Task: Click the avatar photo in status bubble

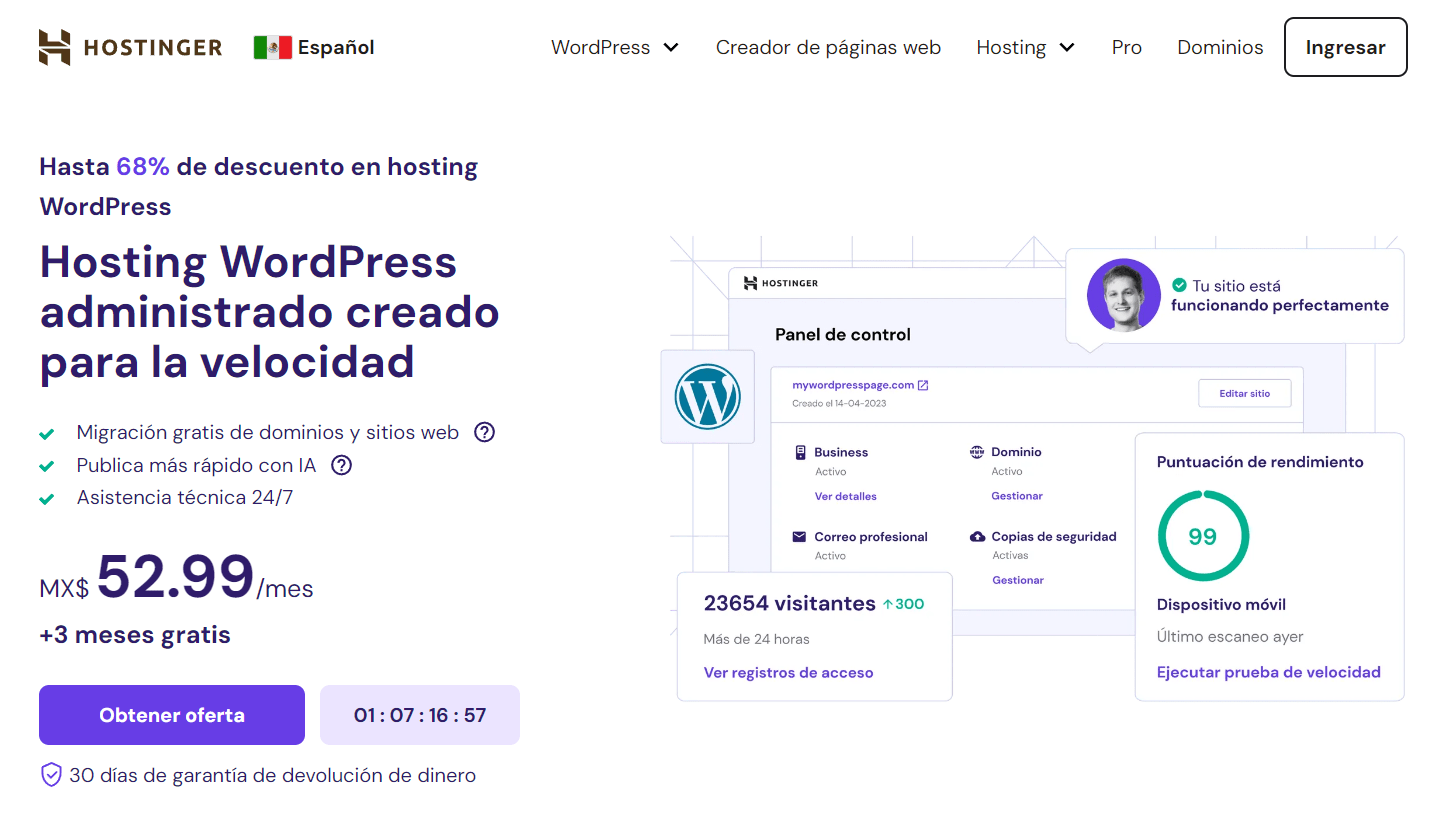Action: click(1124, 295)
